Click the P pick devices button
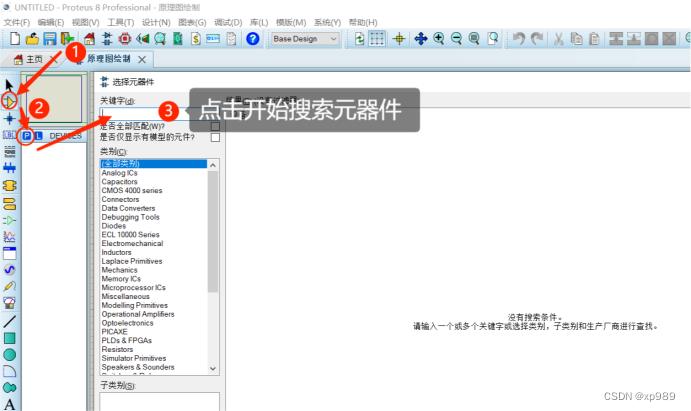Screen dimensions: 691x411 pos(27,136)
